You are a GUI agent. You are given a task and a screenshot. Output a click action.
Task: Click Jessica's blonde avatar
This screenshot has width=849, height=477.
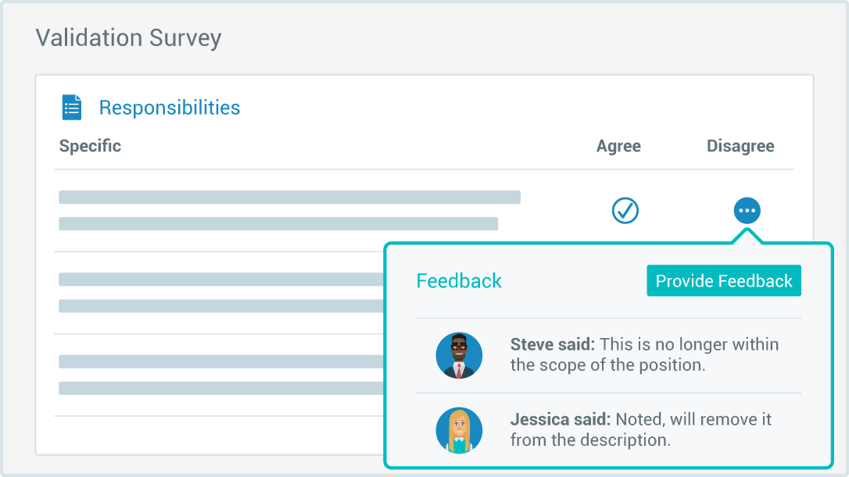[x=459, y=430]
